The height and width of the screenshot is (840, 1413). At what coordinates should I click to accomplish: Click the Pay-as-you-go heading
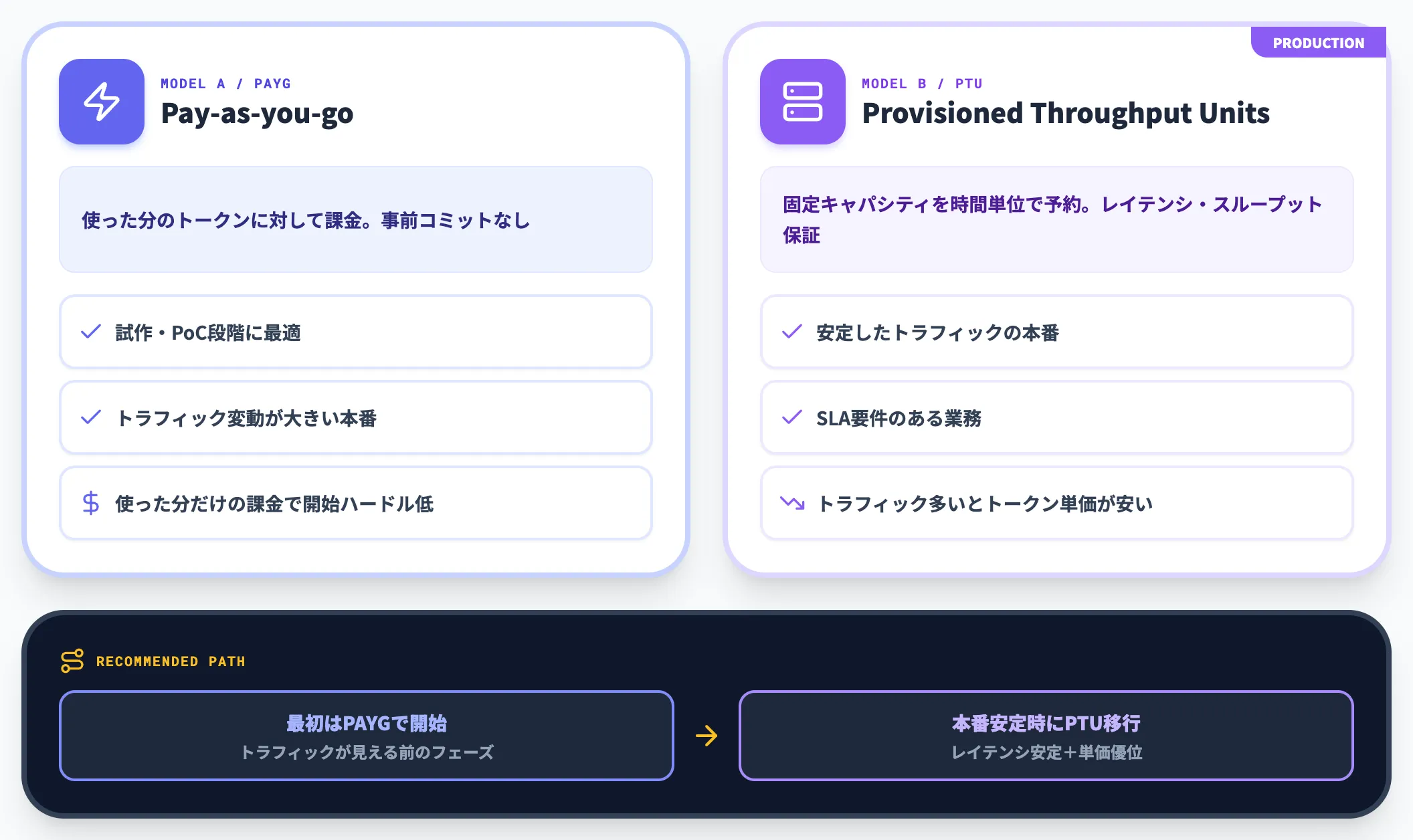[258, 114]
